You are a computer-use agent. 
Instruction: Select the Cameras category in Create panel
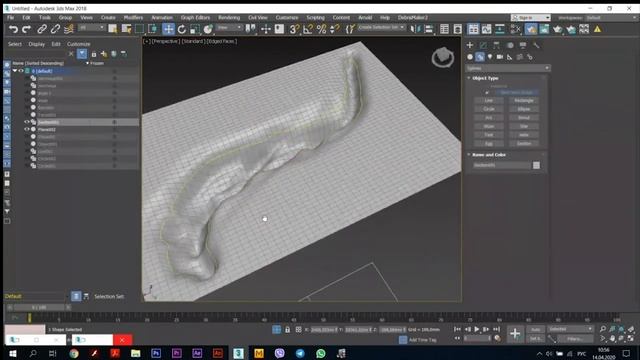pyautogui.click(x=500, y=57)
